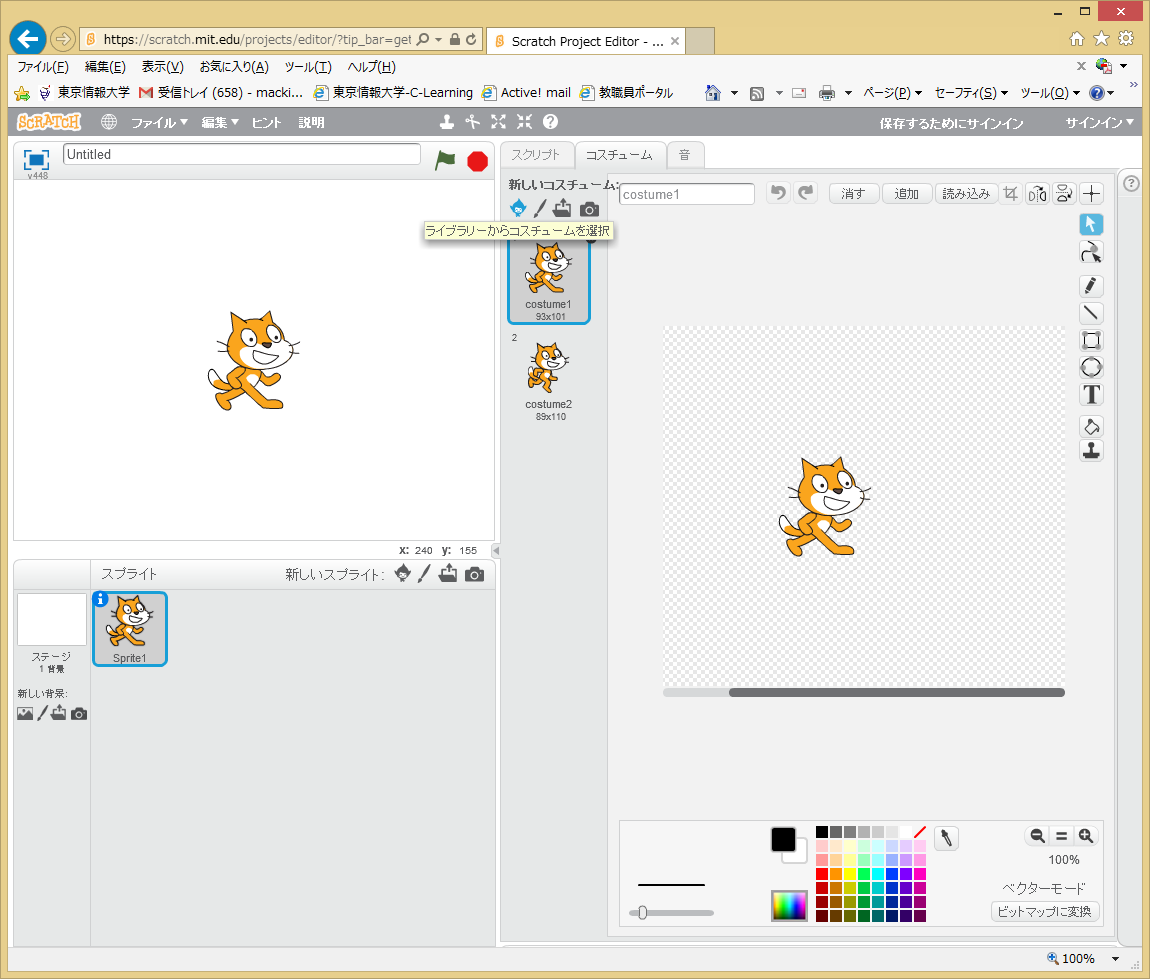Switch to the スクリプト tab
The width and height of the screenshot is (1150, 979).
(535, 155)
